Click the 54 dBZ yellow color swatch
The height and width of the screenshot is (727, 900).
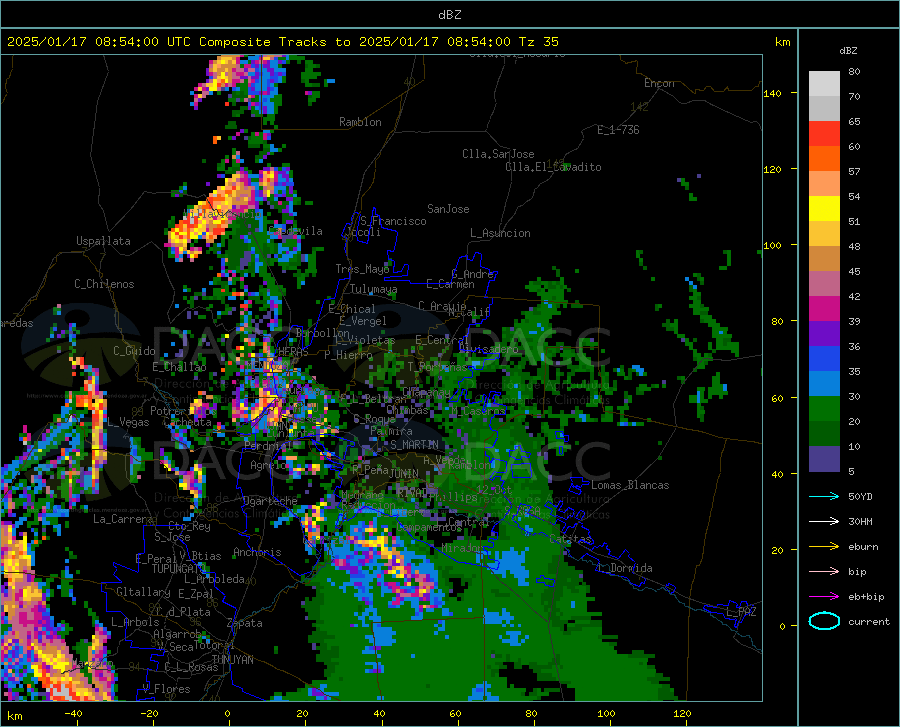[824, 209]
